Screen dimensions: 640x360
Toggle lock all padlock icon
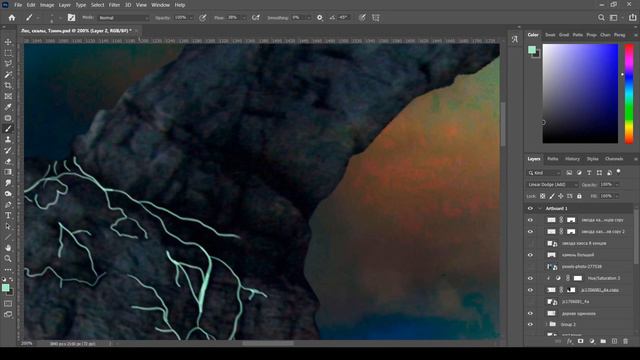[x=579, y=196]
